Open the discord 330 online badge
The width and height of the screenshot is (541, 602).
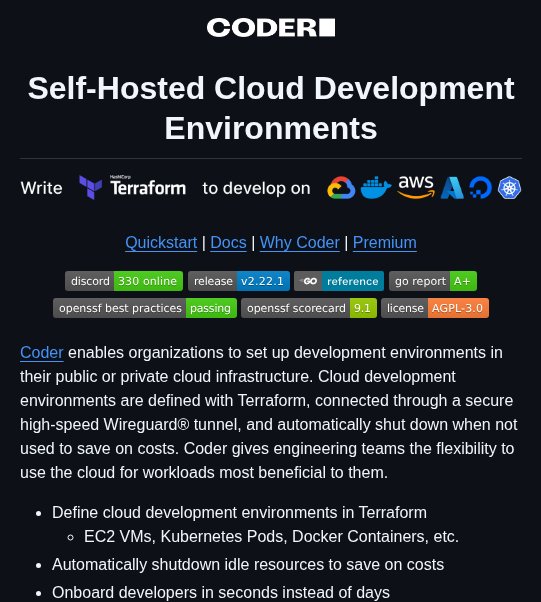[x=124, y=281]
